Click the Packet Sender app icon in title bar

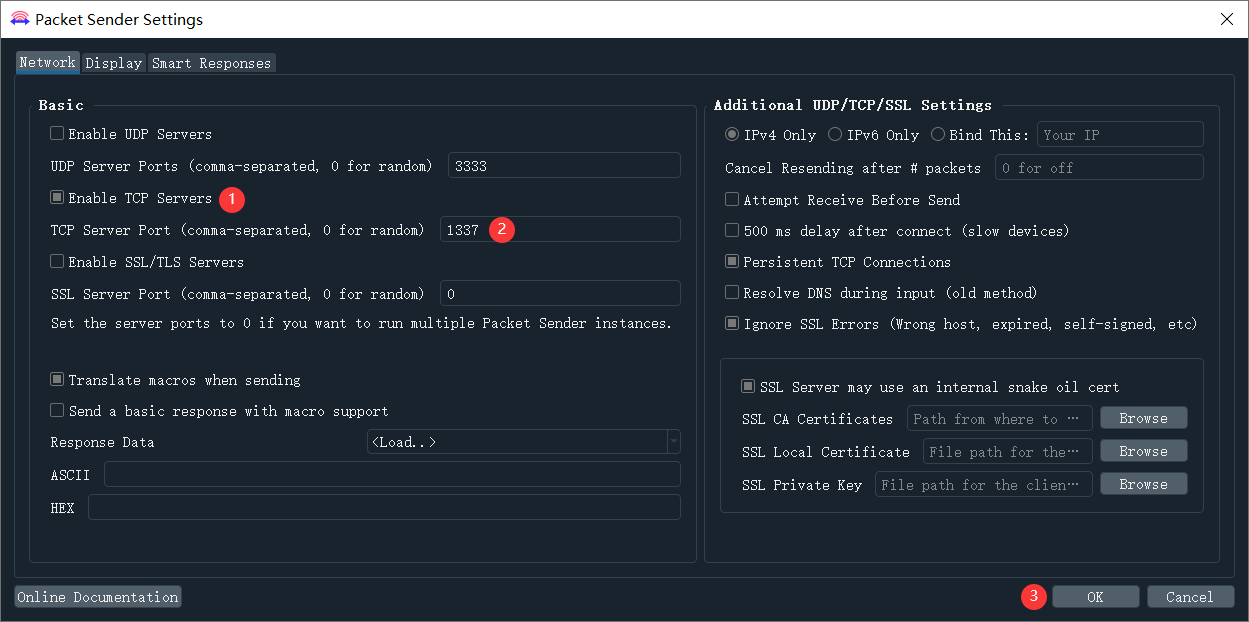point(19,19)
